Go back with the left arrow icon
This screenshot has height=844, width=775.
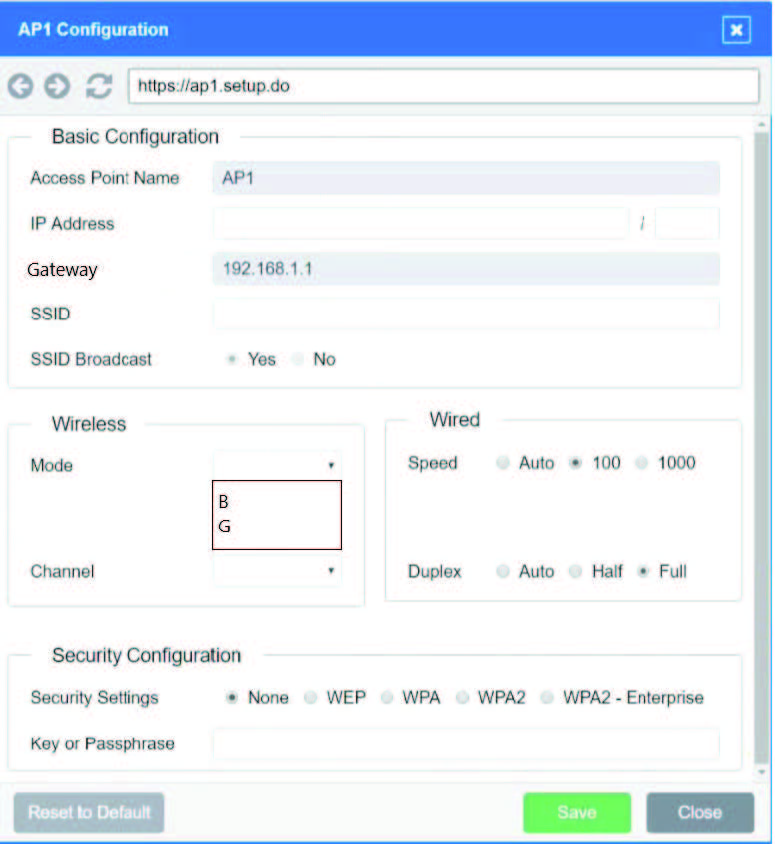click(20, 86)
